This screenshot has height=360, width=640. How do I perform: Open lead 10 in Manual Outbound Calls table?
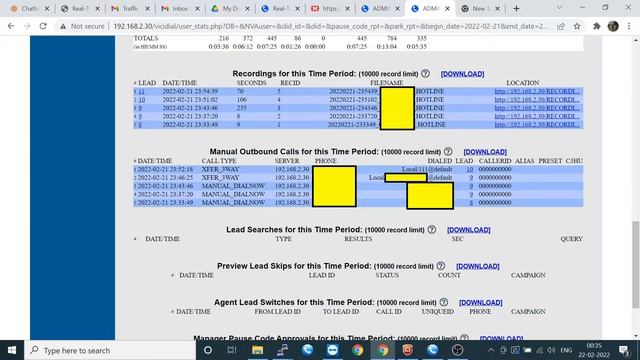pos(470,169)
